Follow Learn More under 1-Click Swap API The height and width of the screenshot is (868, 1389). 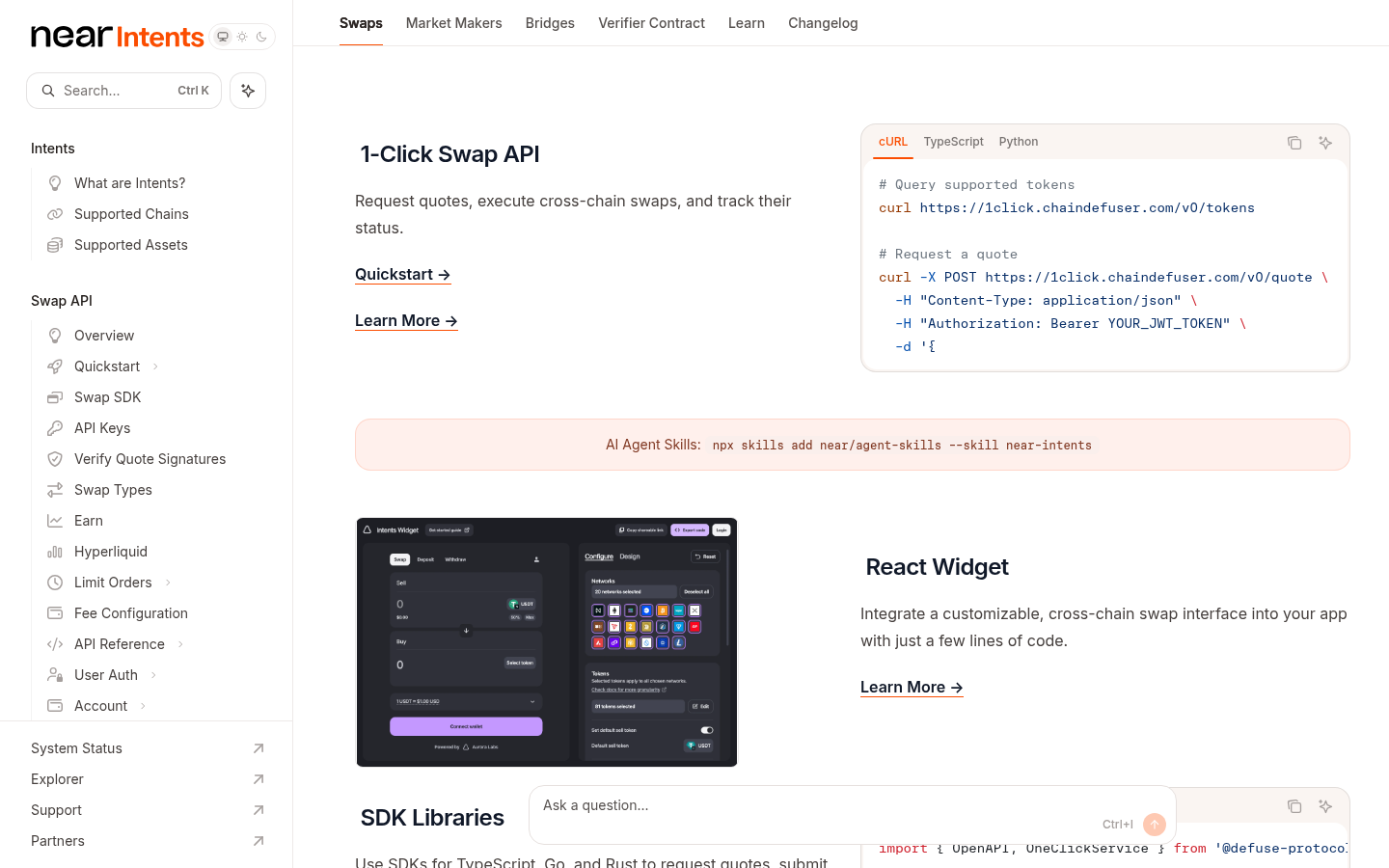pos(406,321)
